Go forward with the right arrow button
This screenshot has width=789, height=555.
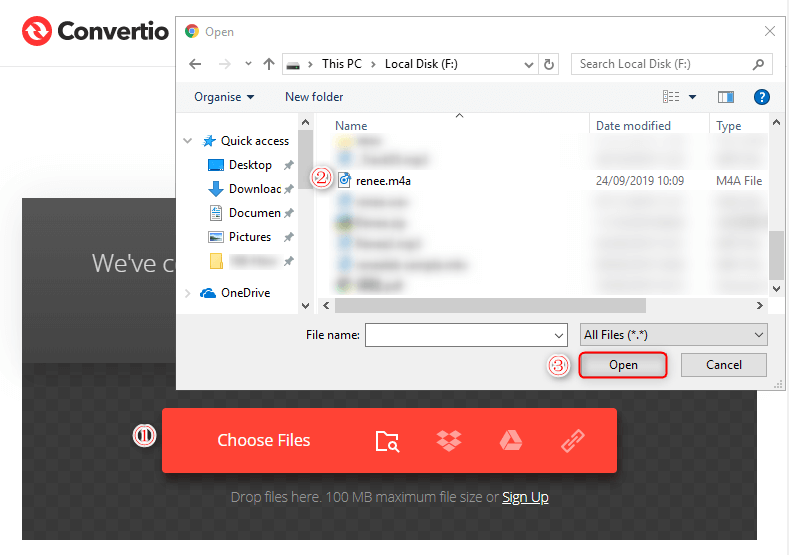tap(224, 64)
